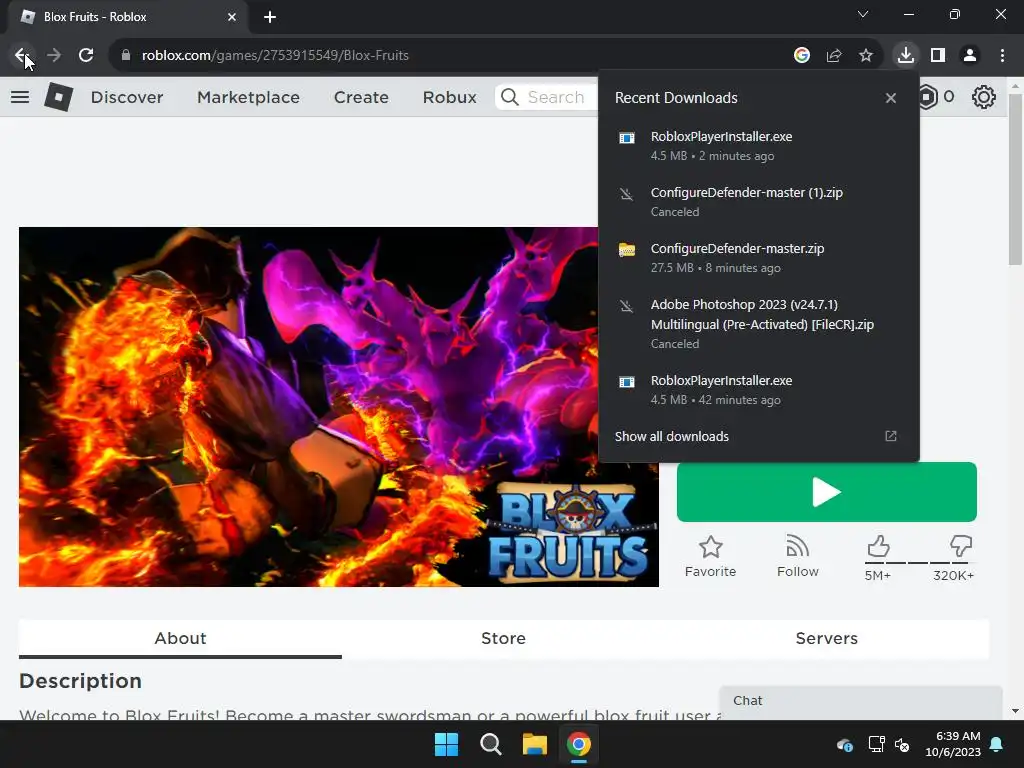Expand the tab search chevron in title bar
Screen dimensions: 1024x768
(x=863, y=14)
